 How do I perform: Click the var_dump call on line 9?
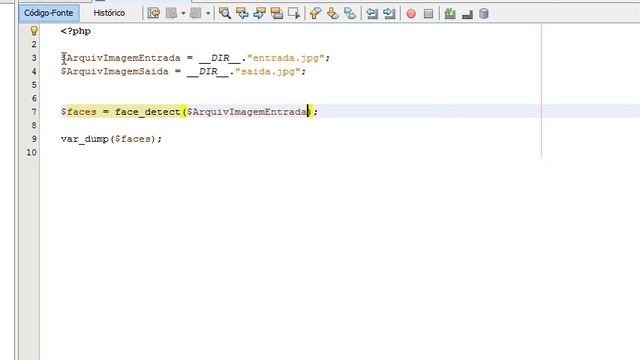(x=85, y=139)
